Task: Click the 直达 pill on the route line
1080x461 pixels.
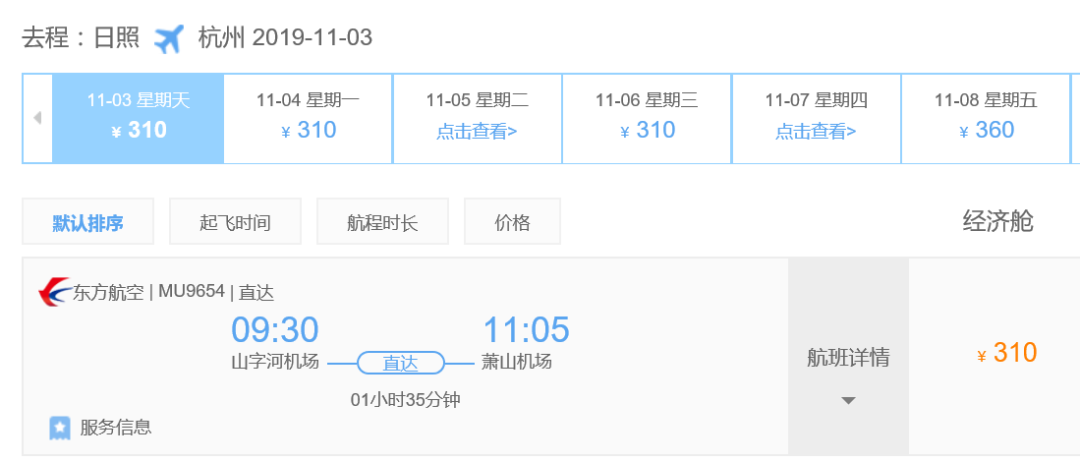Action: pyautogui.click(x=400, y=363)
